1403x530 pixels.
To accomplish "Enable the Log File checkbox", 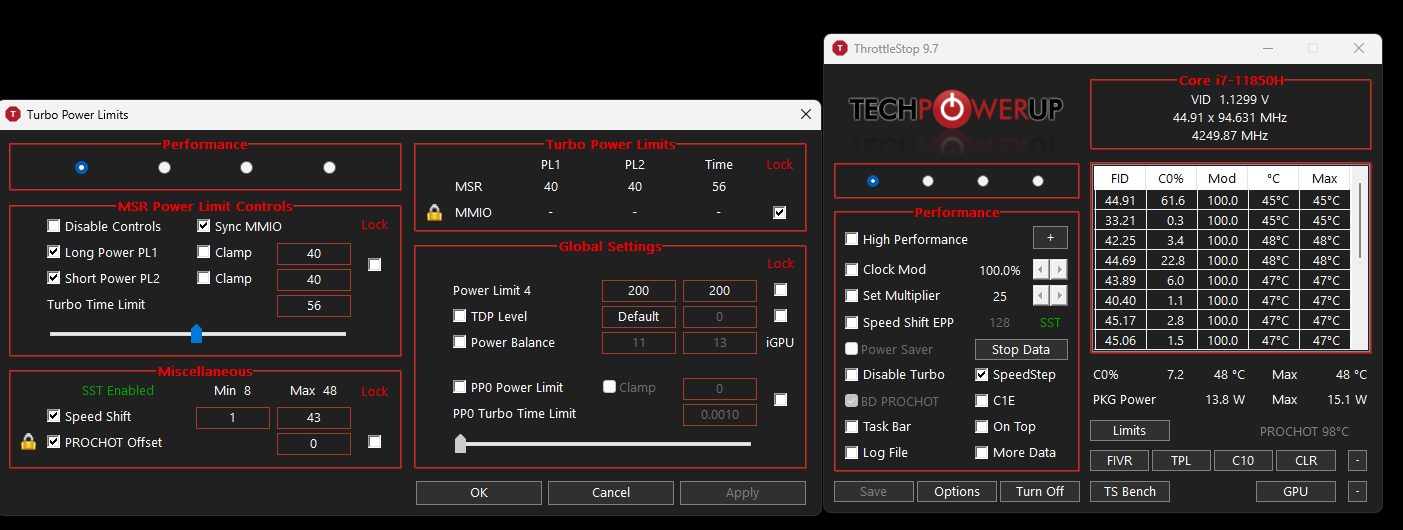I will point(852,453).
